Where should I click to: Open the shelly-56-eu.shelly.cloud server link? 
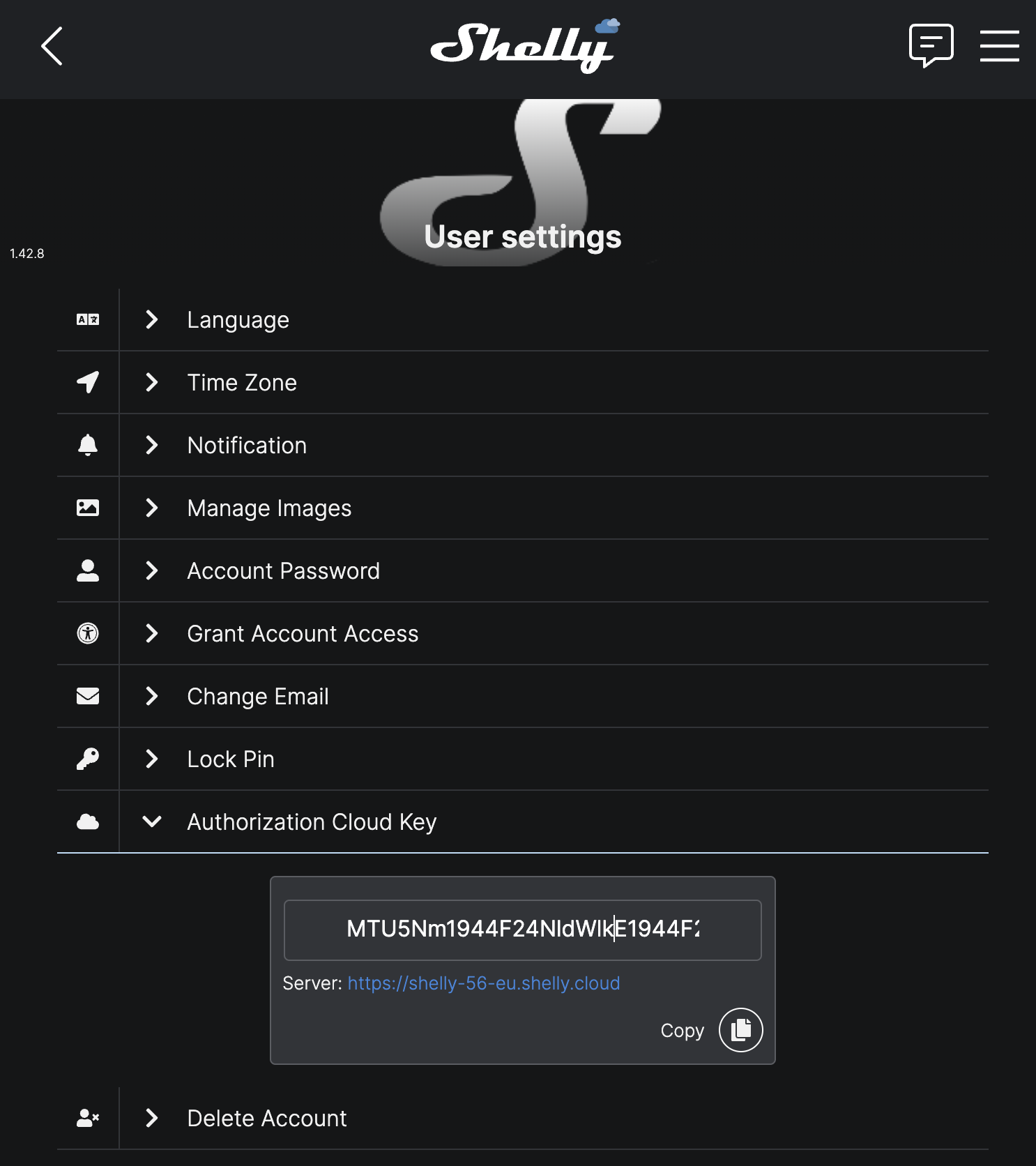[484, 983]
